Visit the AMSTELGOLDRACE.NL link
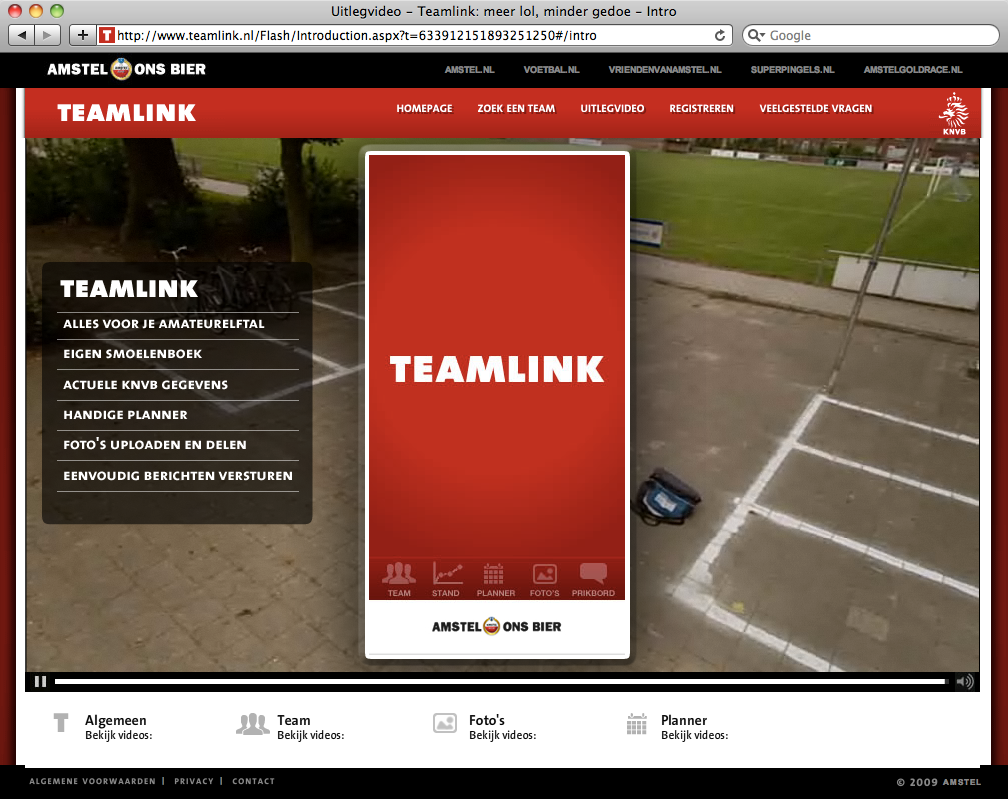 [913, 69]
